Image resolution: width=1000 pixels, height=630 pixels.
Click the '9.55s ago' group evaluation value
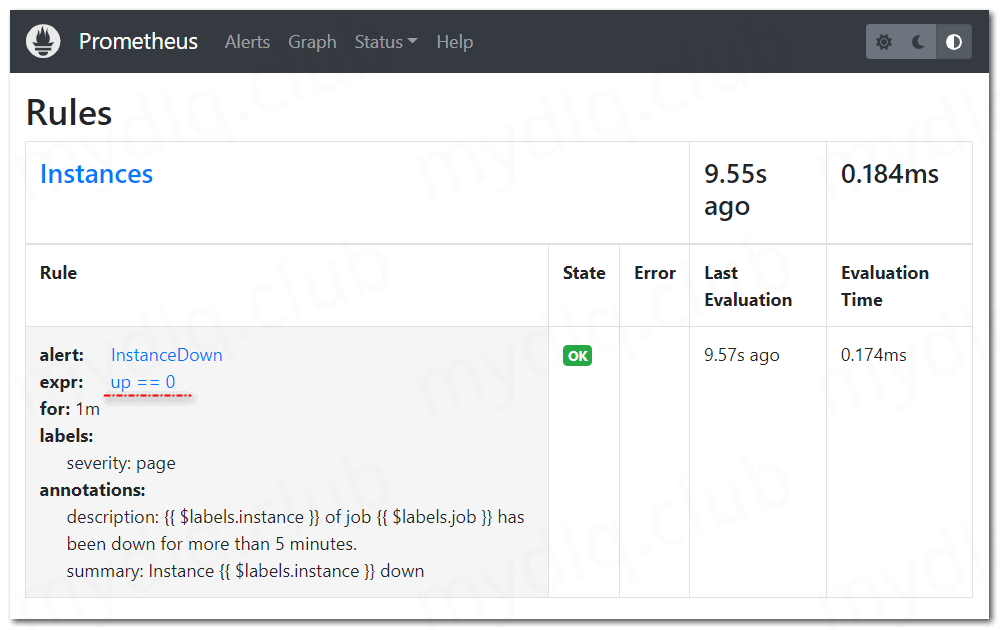[735, 190]
